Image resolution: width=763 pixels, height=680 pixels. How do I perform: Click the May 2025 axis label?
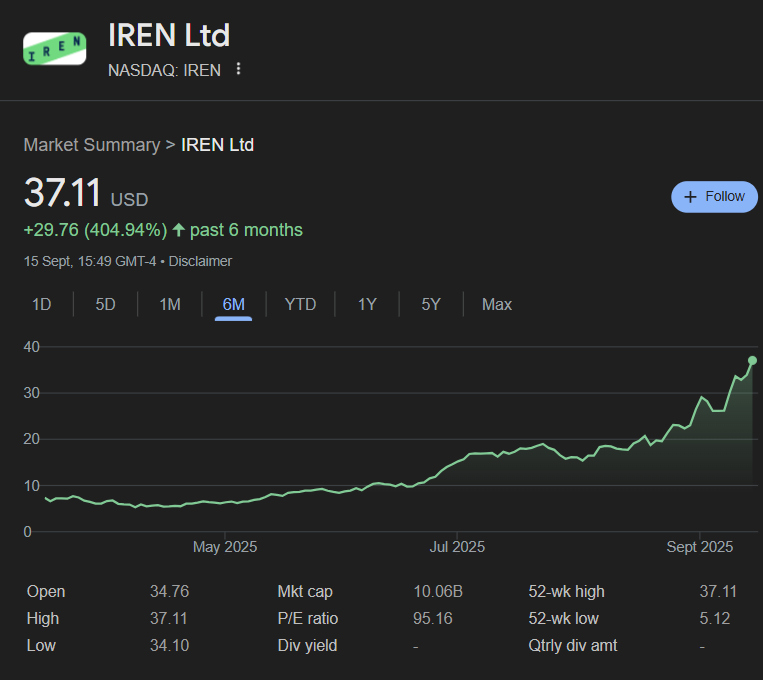tap(225, 547)
